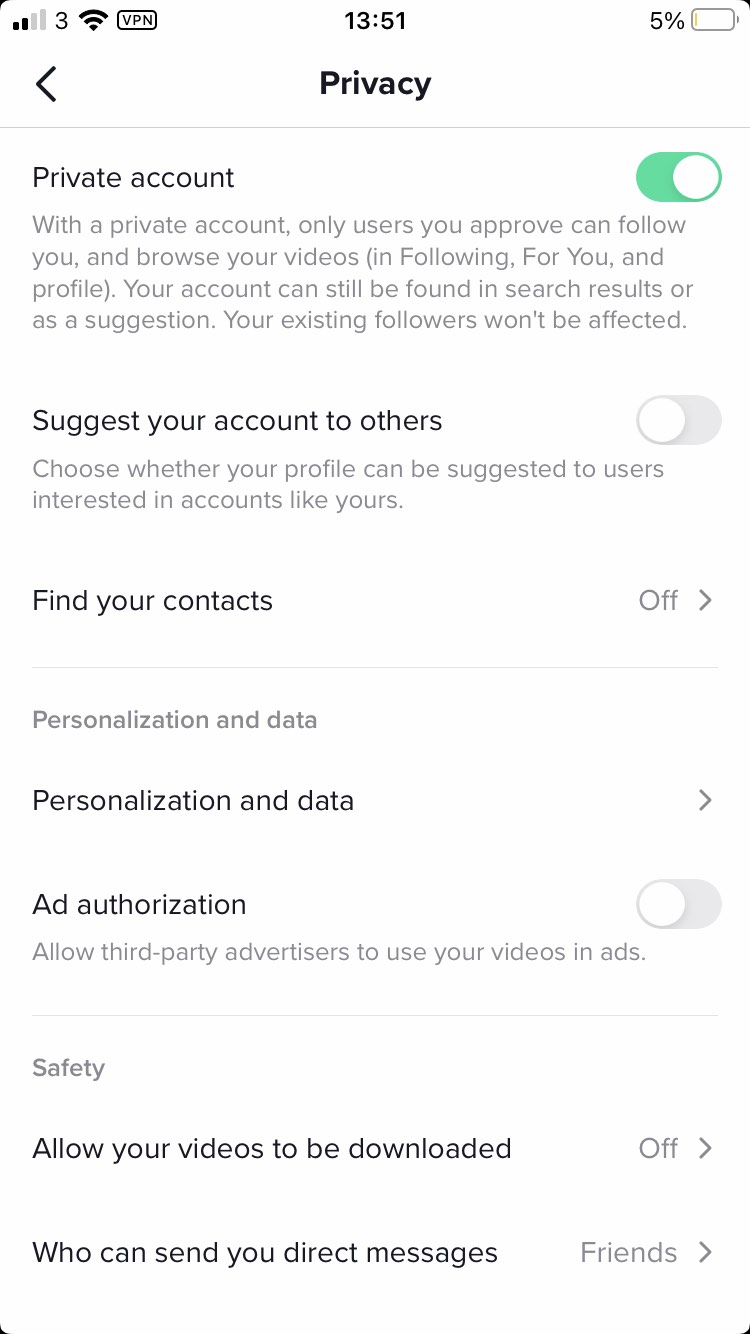
Task: Select Allow your videos to be downloaded
Action: pyautogui.click(x=272, y=1148)
